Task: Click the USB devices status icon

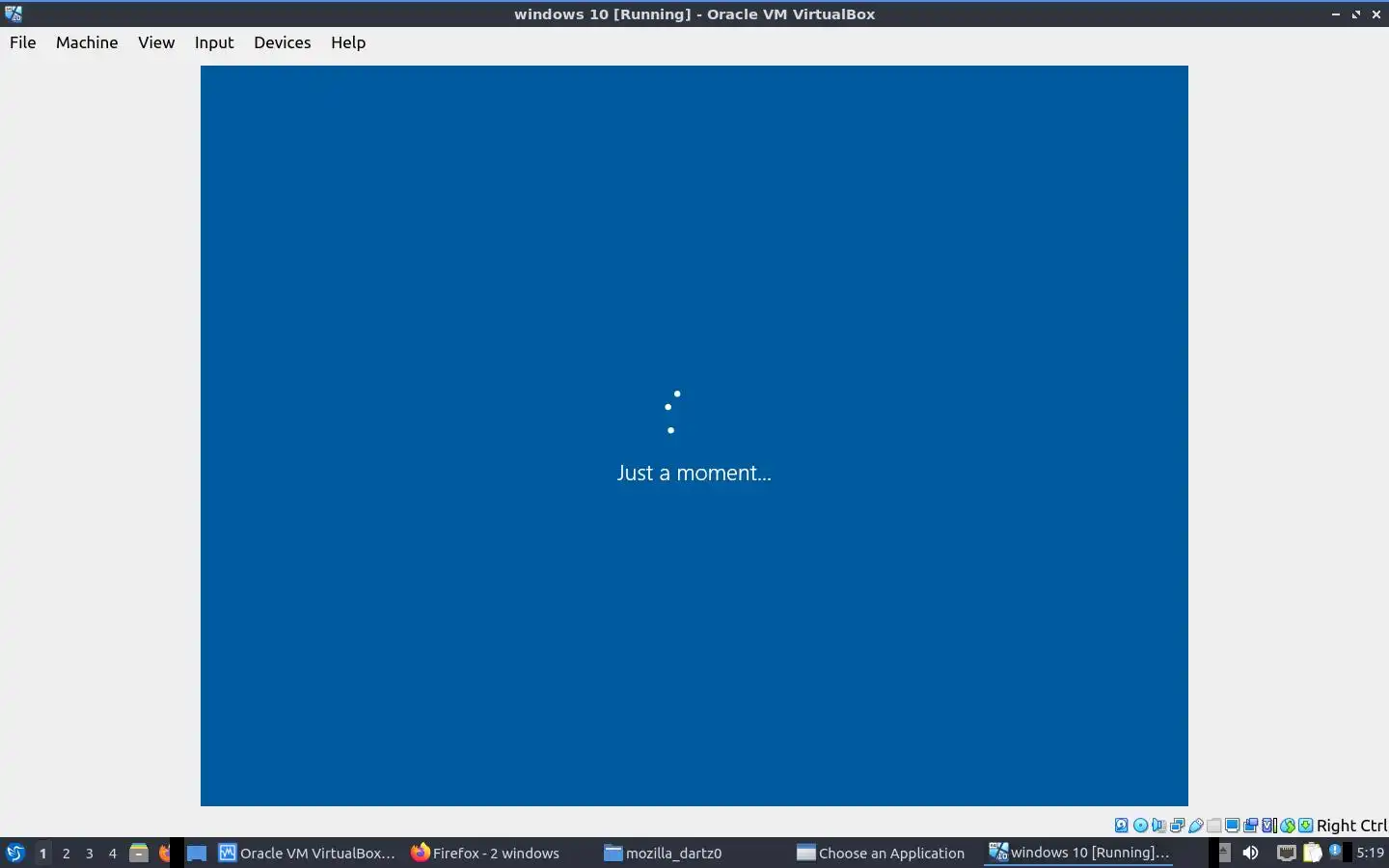Action: [x=1196, y=826]
